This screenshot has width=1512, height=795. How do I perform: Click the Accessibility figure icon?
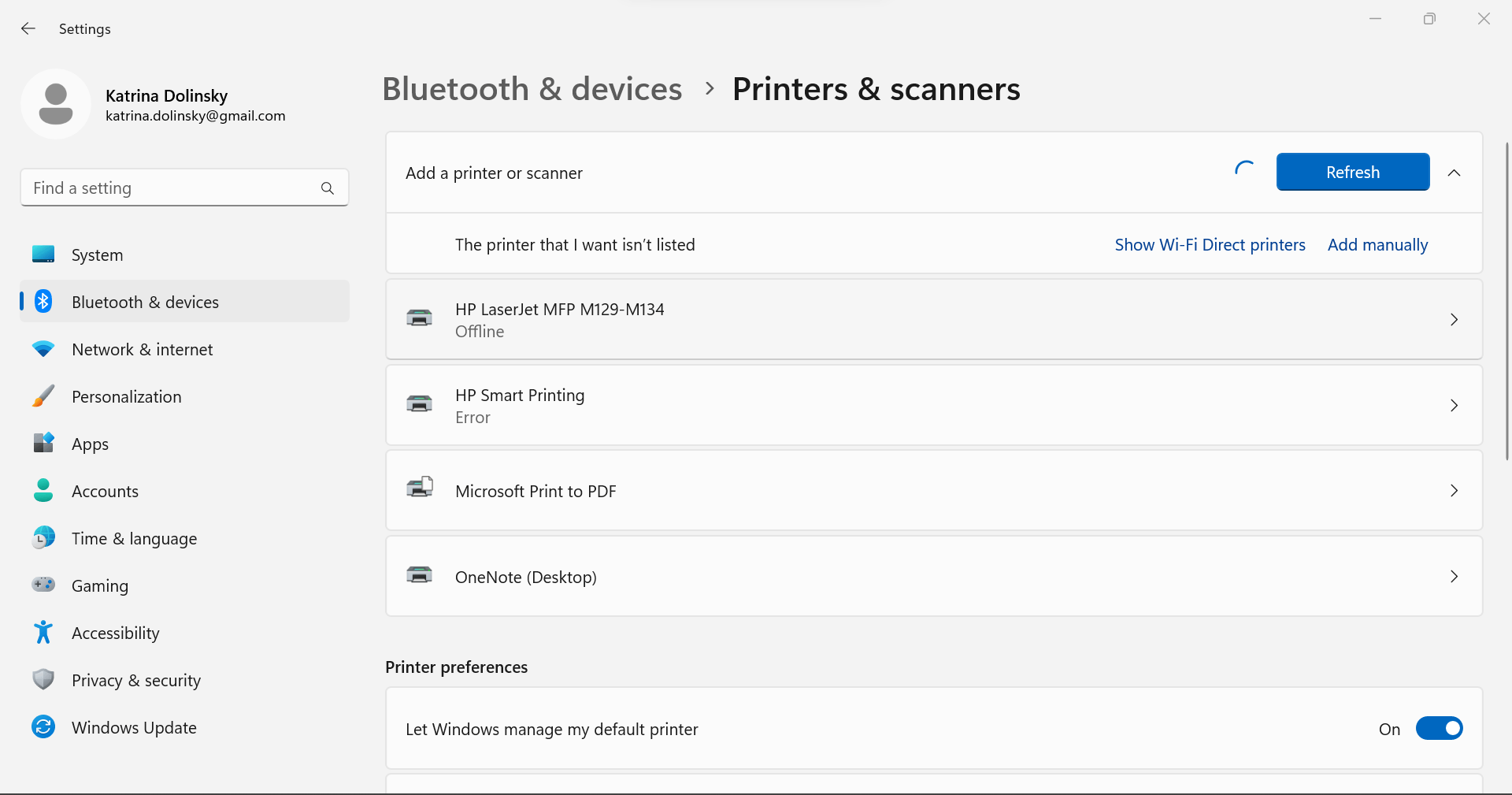click(x=43, y=632)
